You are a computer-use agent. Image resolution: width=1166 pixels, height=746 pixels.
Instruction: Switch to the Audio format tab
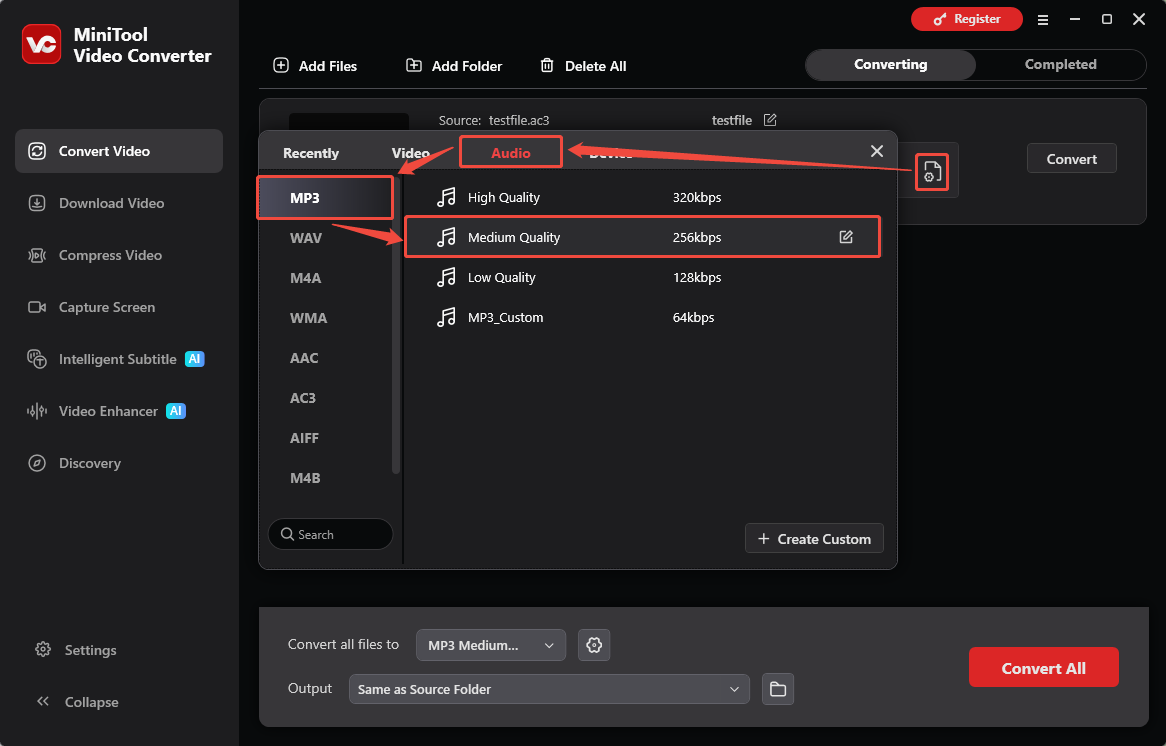(x=511, y=152)
